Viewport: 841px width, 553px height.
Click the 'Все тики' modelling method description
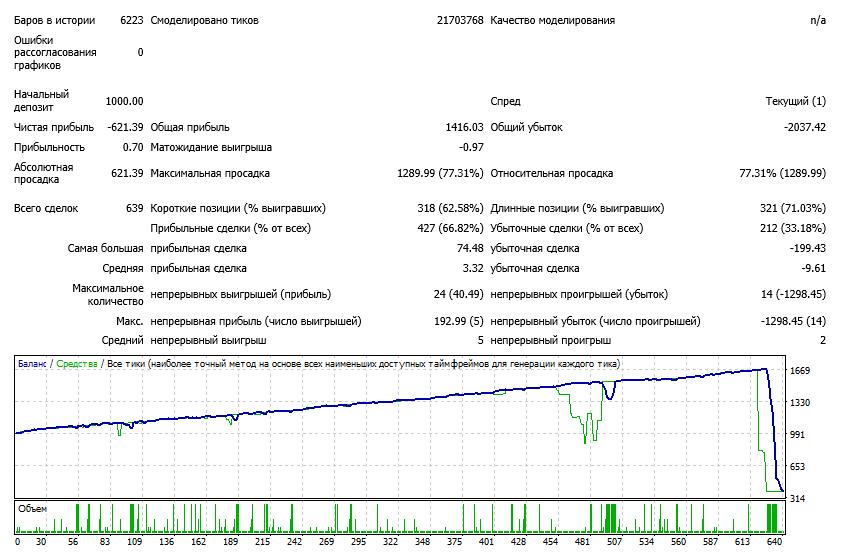tap(363, 364)
